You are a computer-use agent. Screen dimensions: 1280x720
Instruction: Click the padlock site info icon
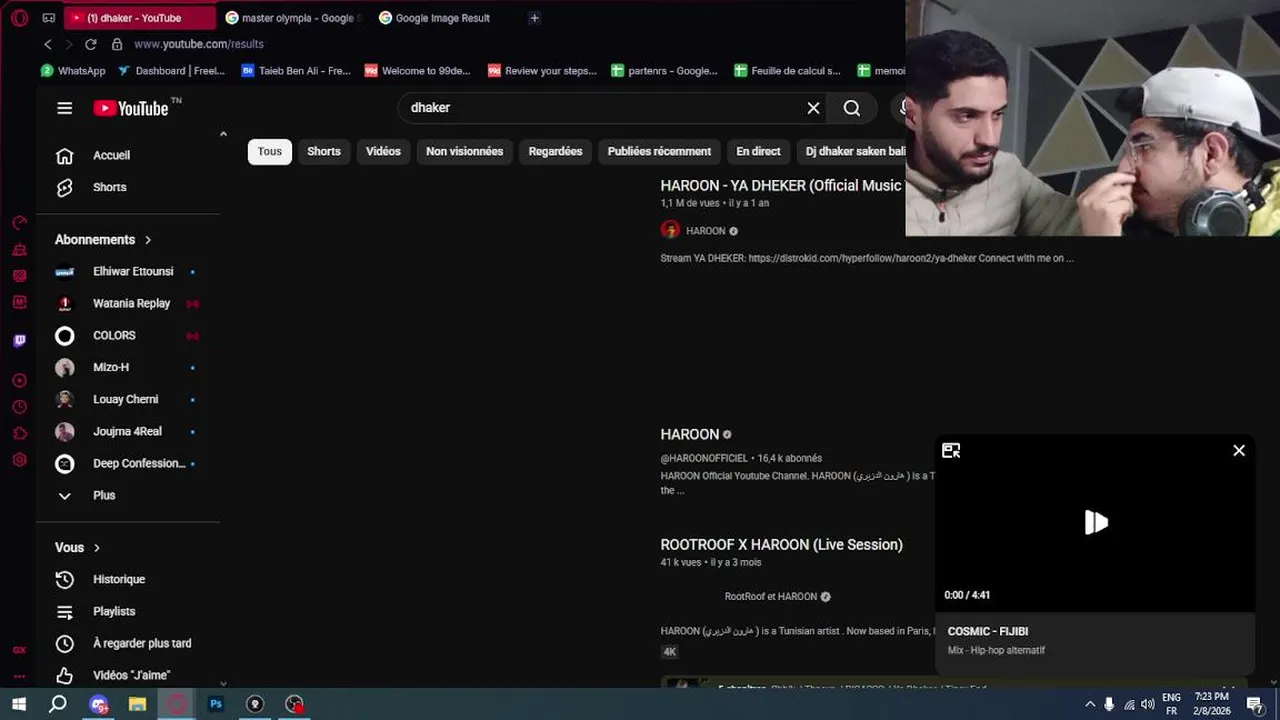[x=117, y=44]
